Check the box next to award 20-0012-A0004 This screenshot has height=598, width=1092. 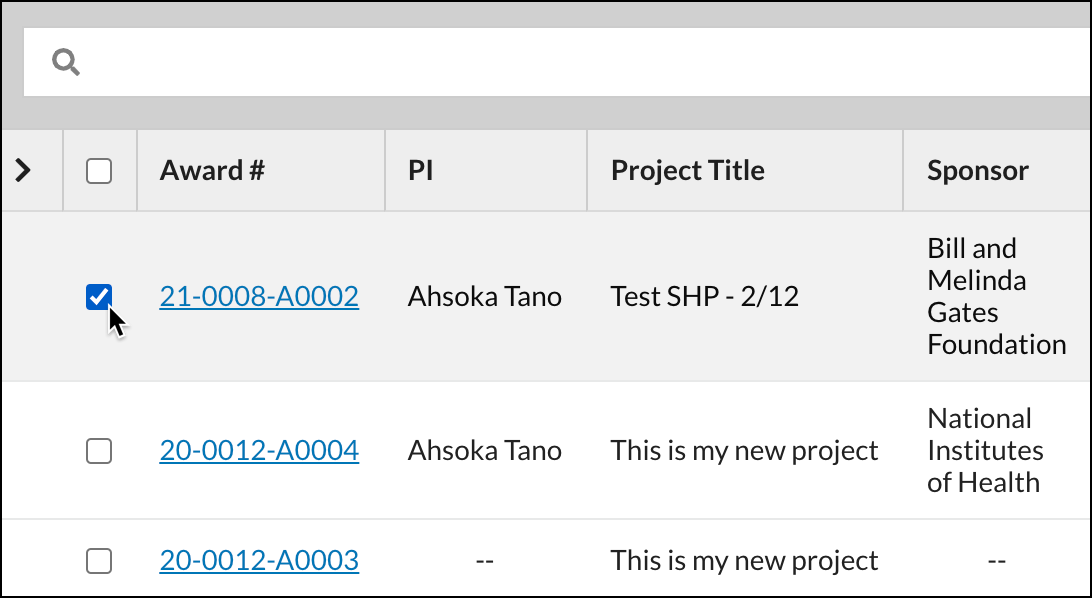pos(99,451)
